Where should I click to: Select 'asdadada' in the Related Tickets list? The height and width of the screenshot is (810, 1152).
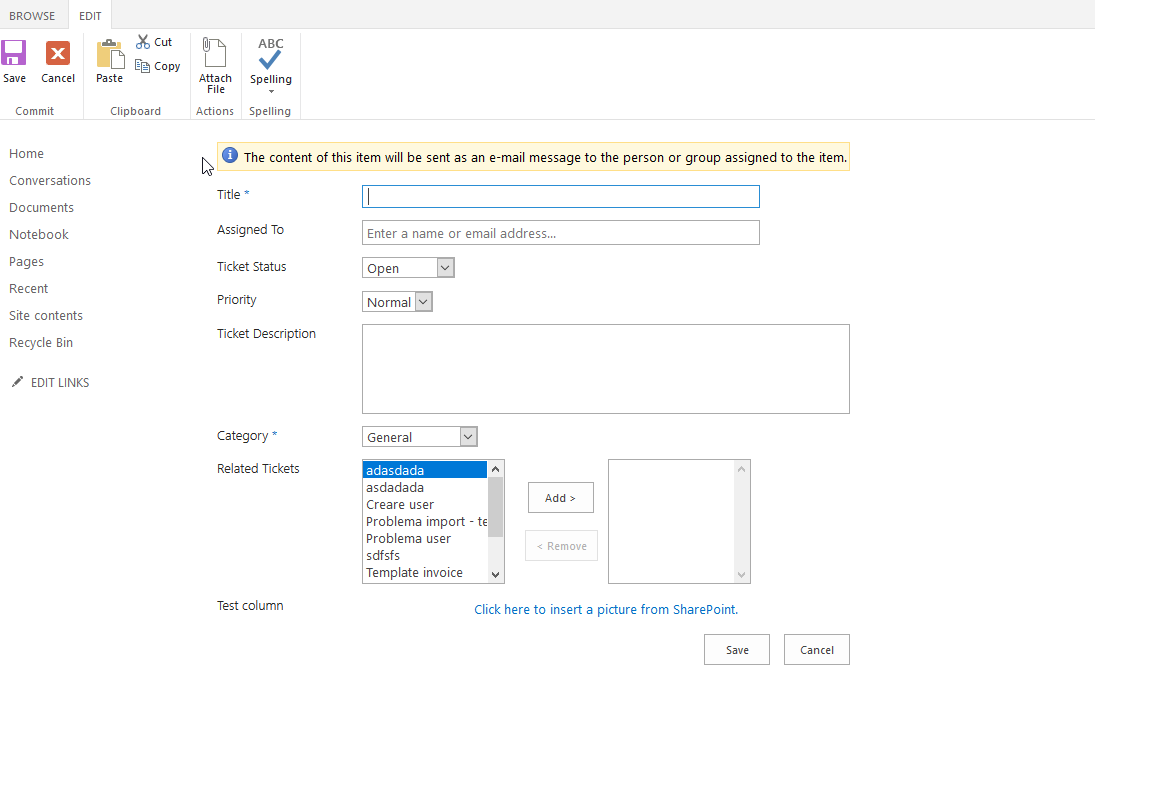pos(425,487)
